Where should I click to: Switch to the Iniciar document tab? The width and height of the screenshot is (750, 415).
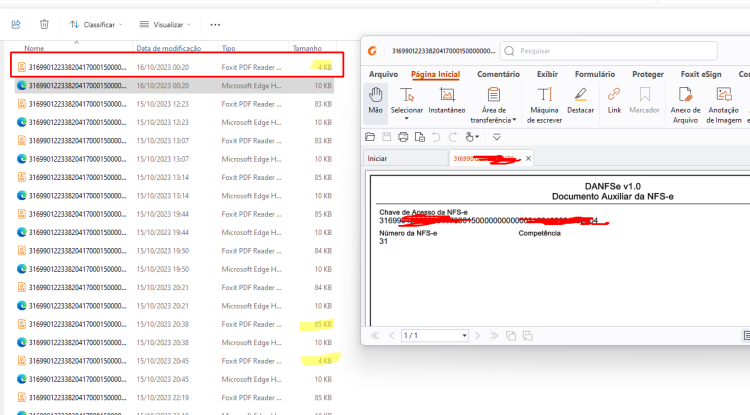(406, 158)
